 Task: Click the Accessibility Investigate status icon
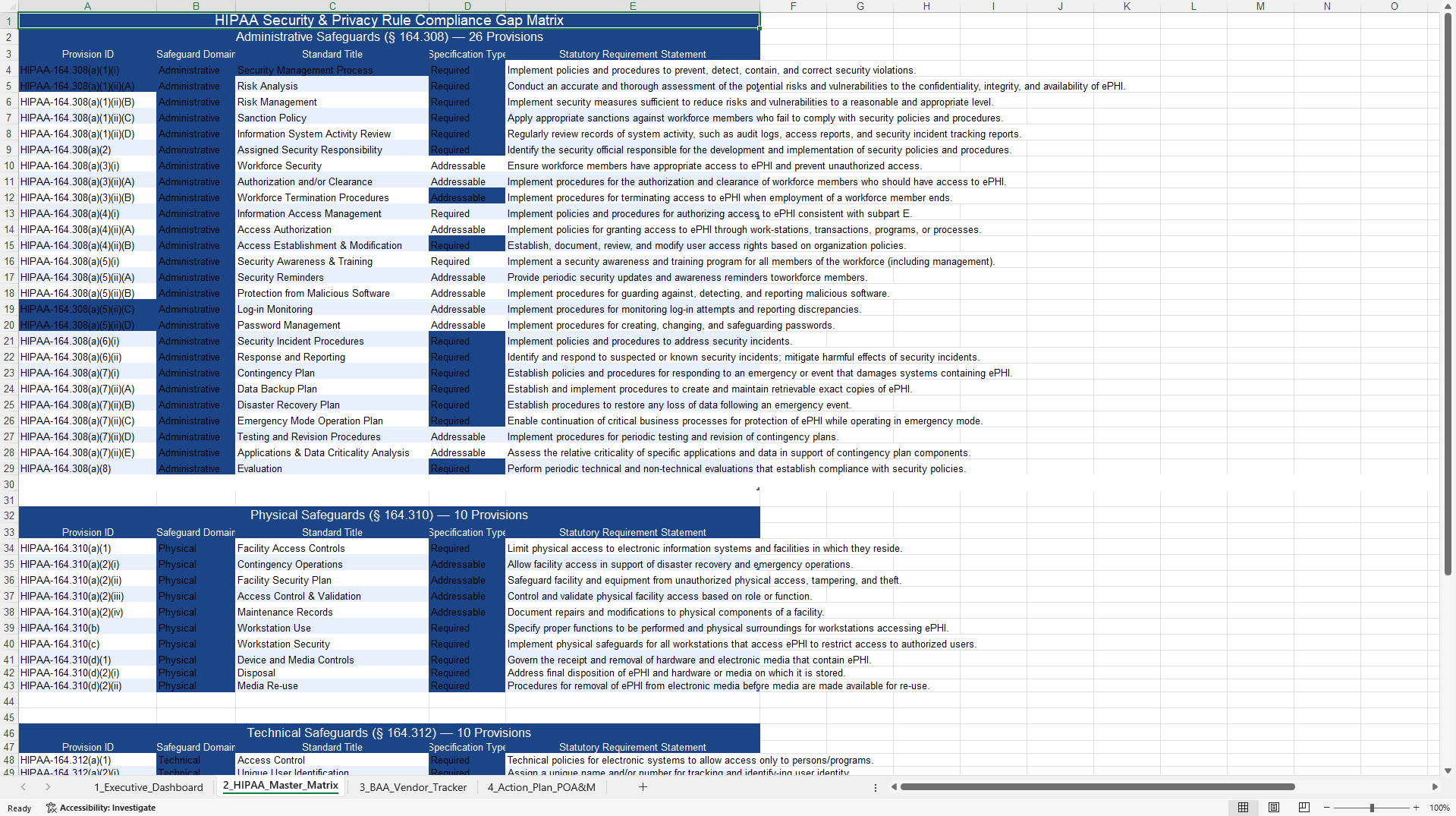pos(101,808)
